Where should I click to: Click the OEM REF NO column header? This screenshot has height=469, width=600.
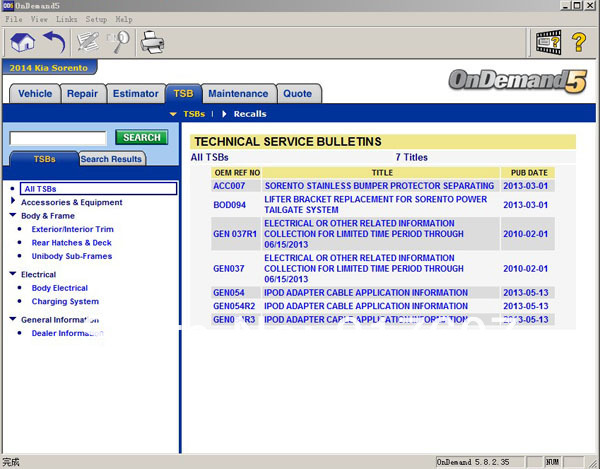coord(237,173)
